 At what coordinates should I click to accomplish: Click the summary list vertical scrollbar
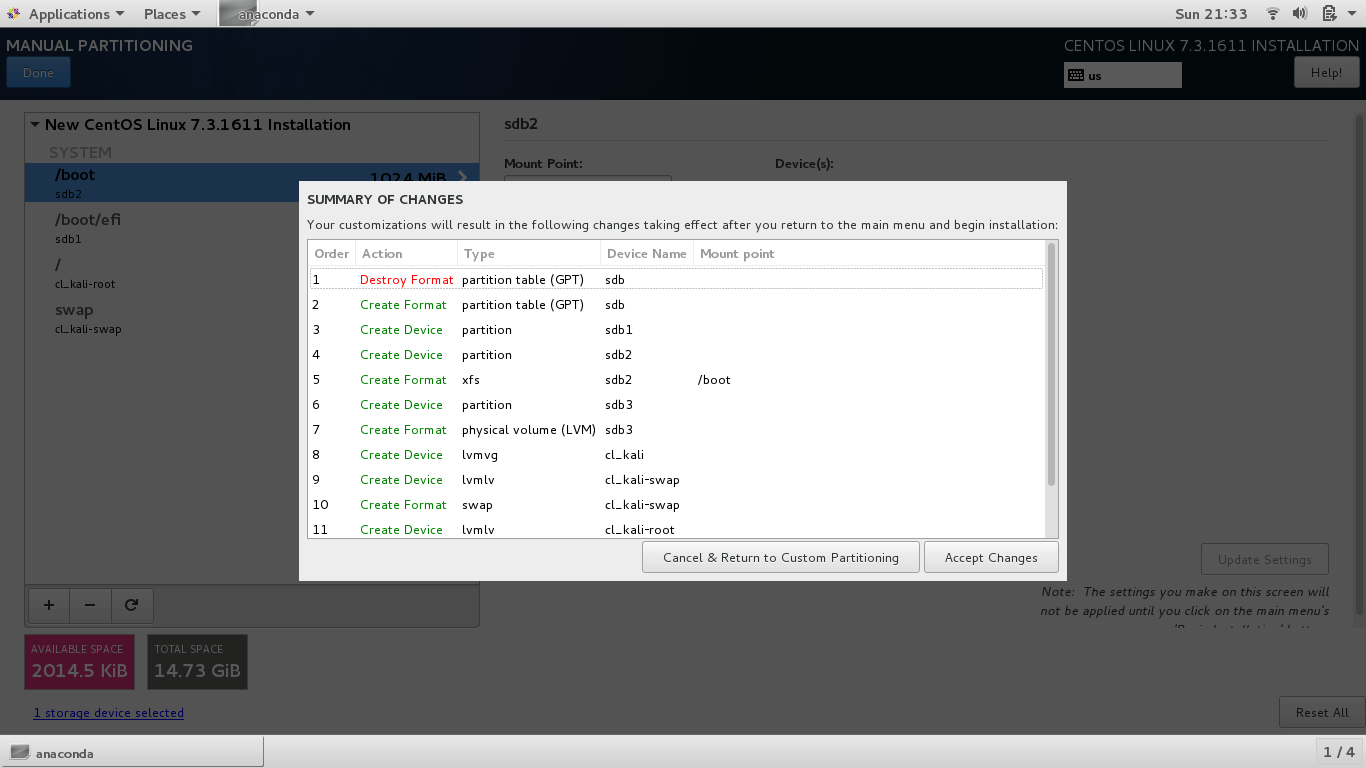(1051, 365)
